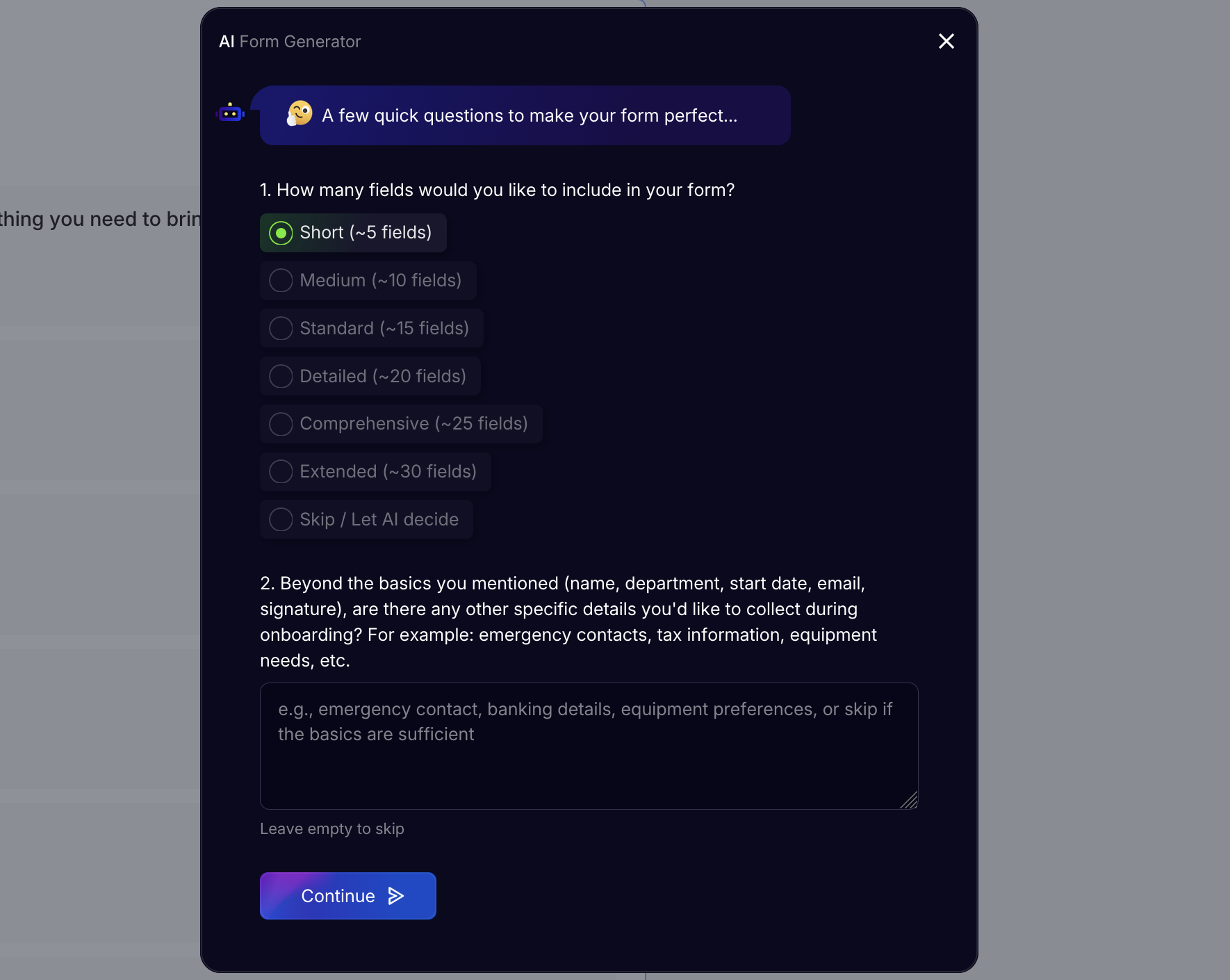Pick Skip / Let AI decide
This screenshot has width=1230, height=980.
click(x=281, y=519)
